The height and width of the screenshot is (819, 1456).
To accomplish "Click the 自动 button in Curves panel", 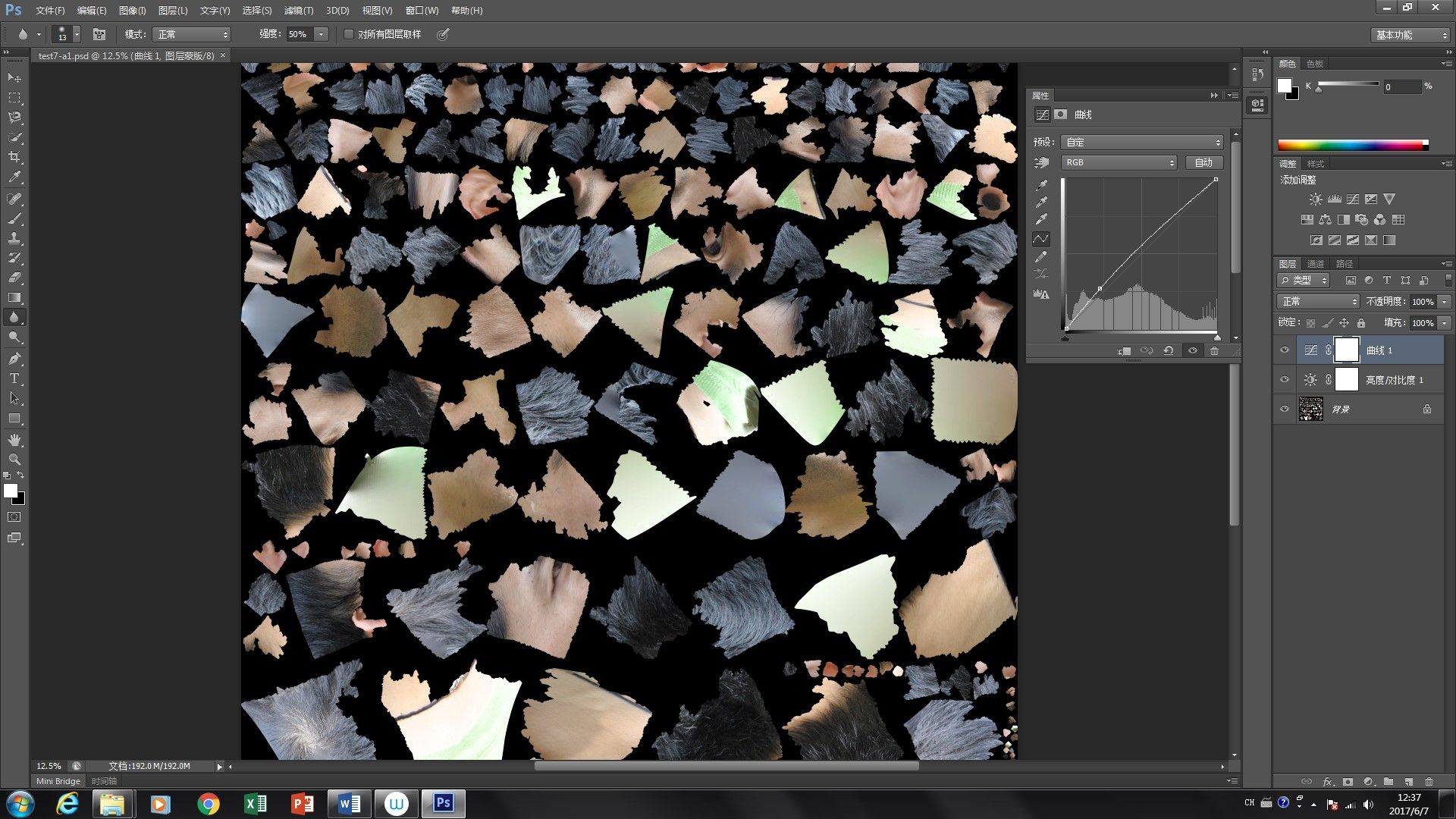I will (x=1203, y=162).
